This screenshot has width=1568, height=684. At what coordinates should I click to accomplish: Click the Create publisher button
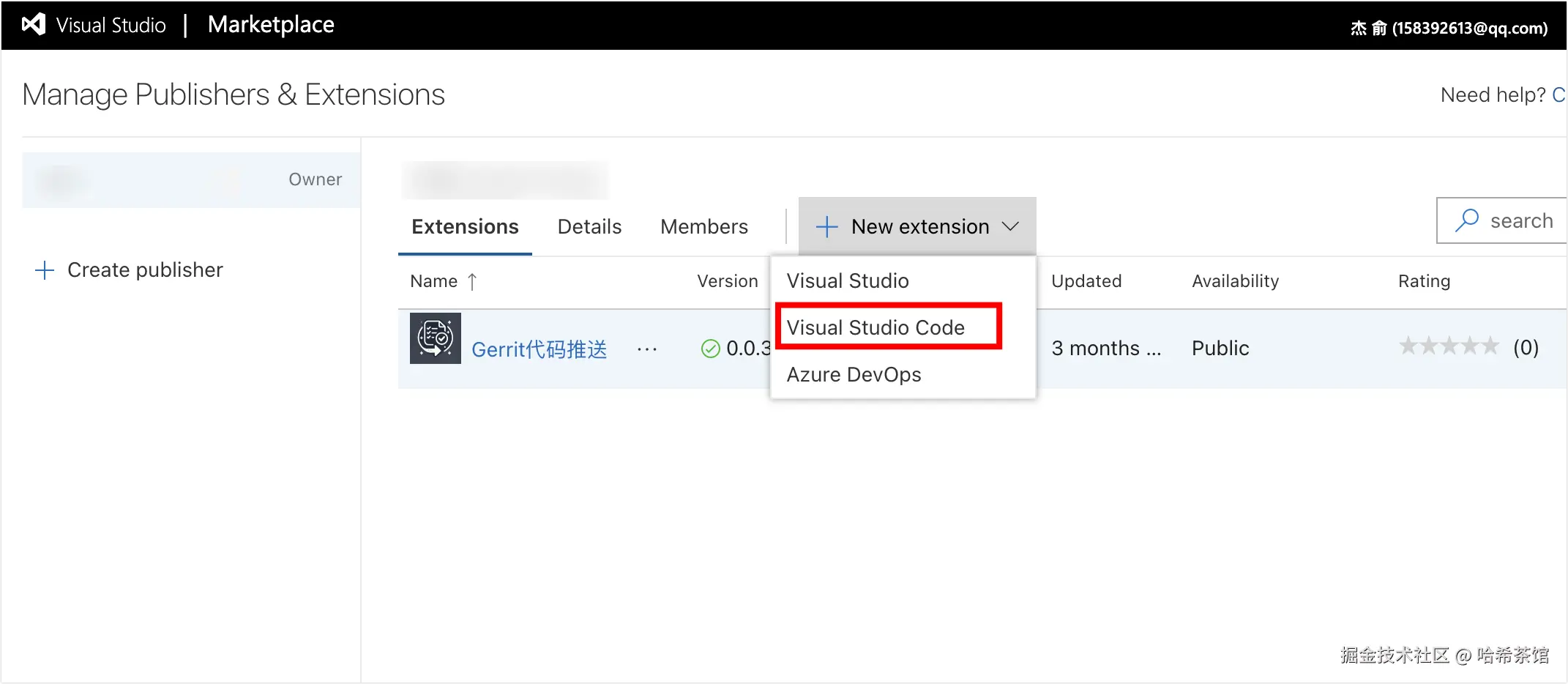tap(129, 270)
